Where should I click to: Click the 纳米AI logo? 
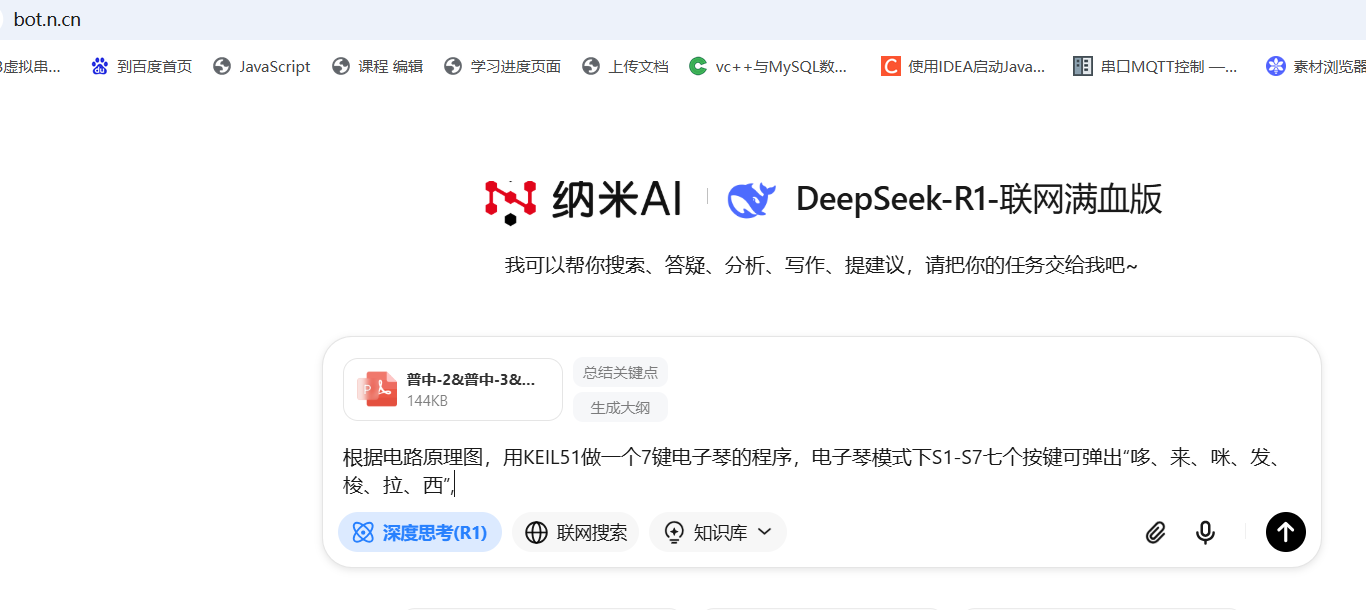click(x=583, y=200)
